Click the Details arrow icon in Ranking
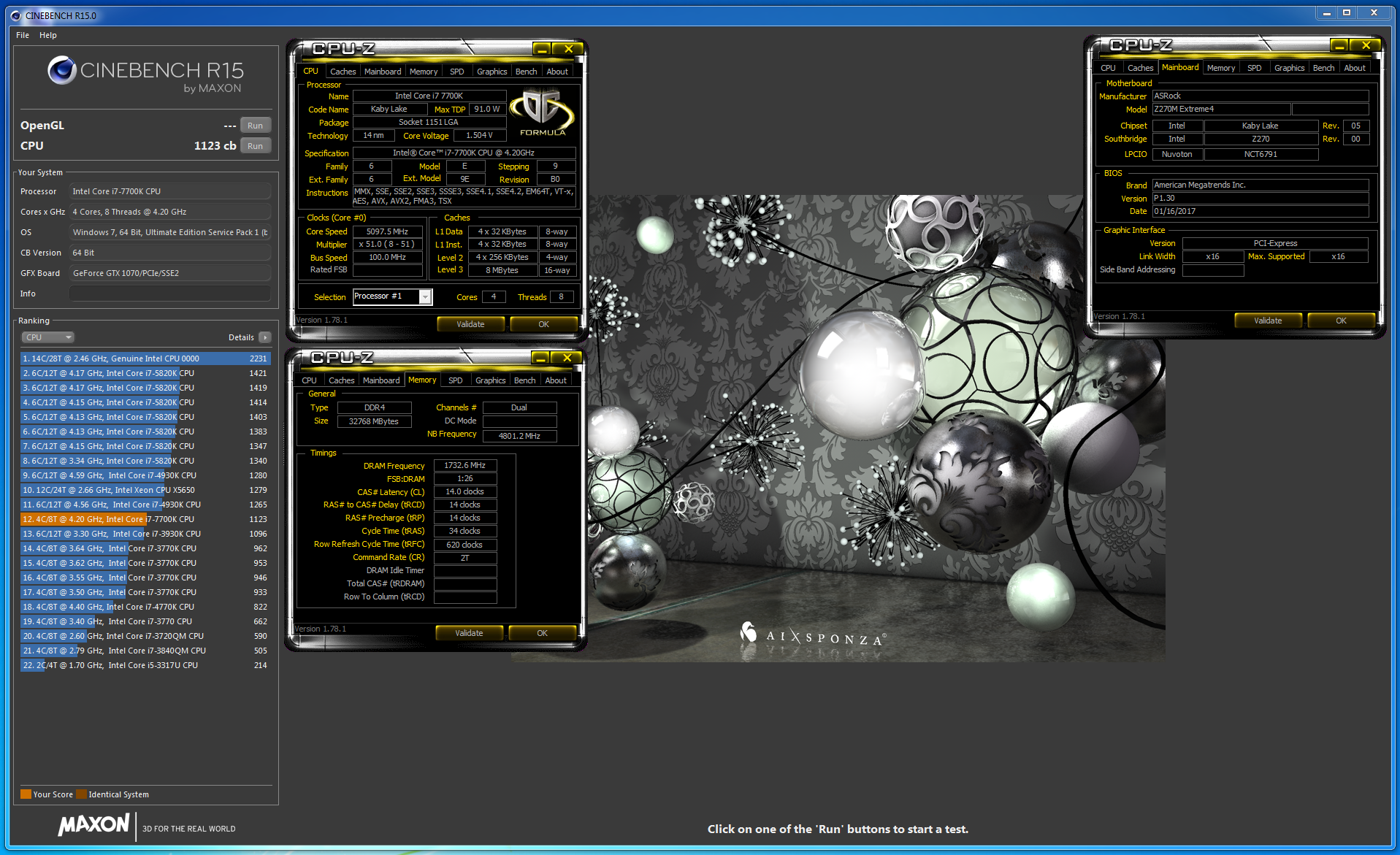The image size is (1400, 855). 265,337
